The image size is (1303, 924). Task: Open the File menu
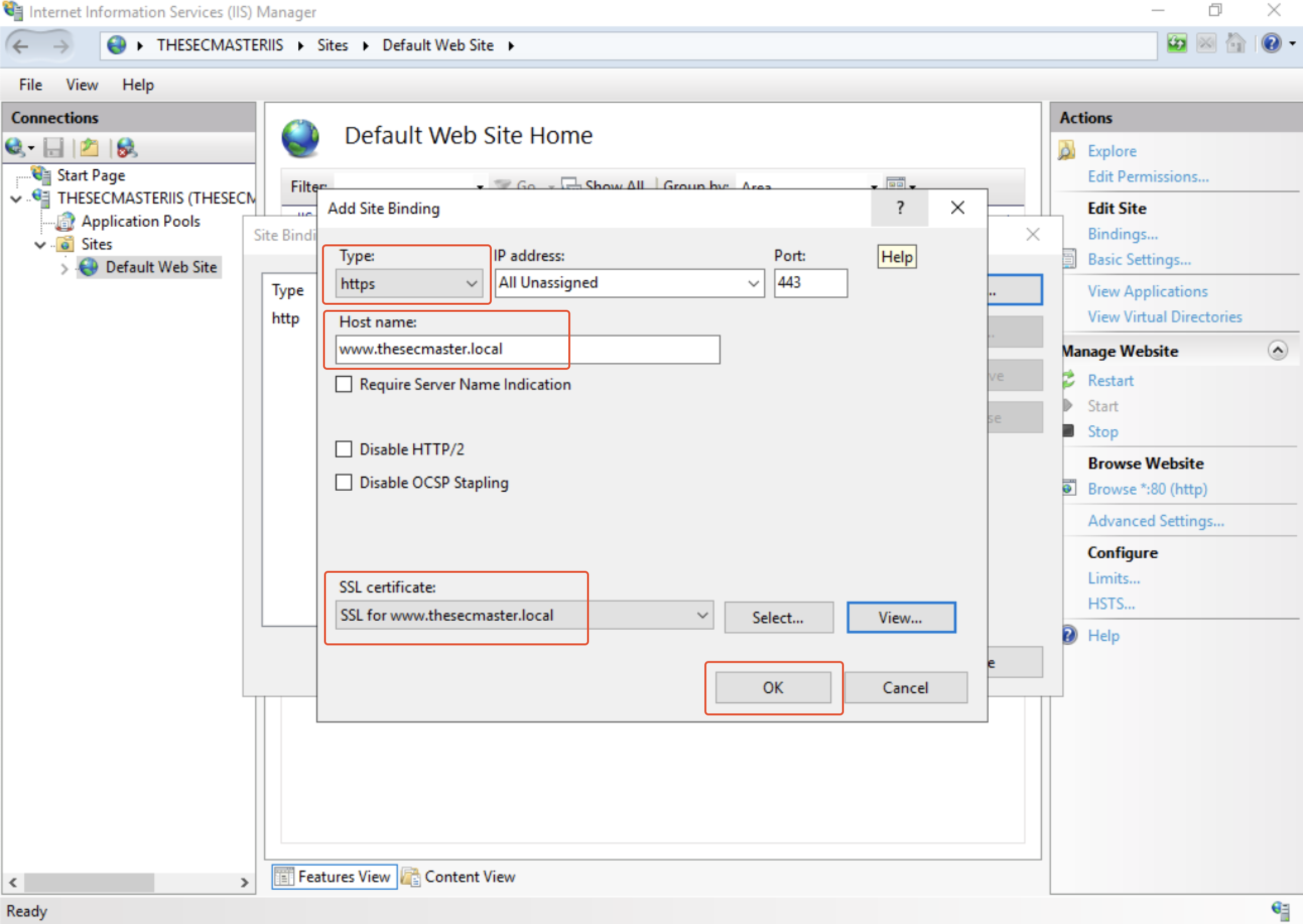(30, 85)
